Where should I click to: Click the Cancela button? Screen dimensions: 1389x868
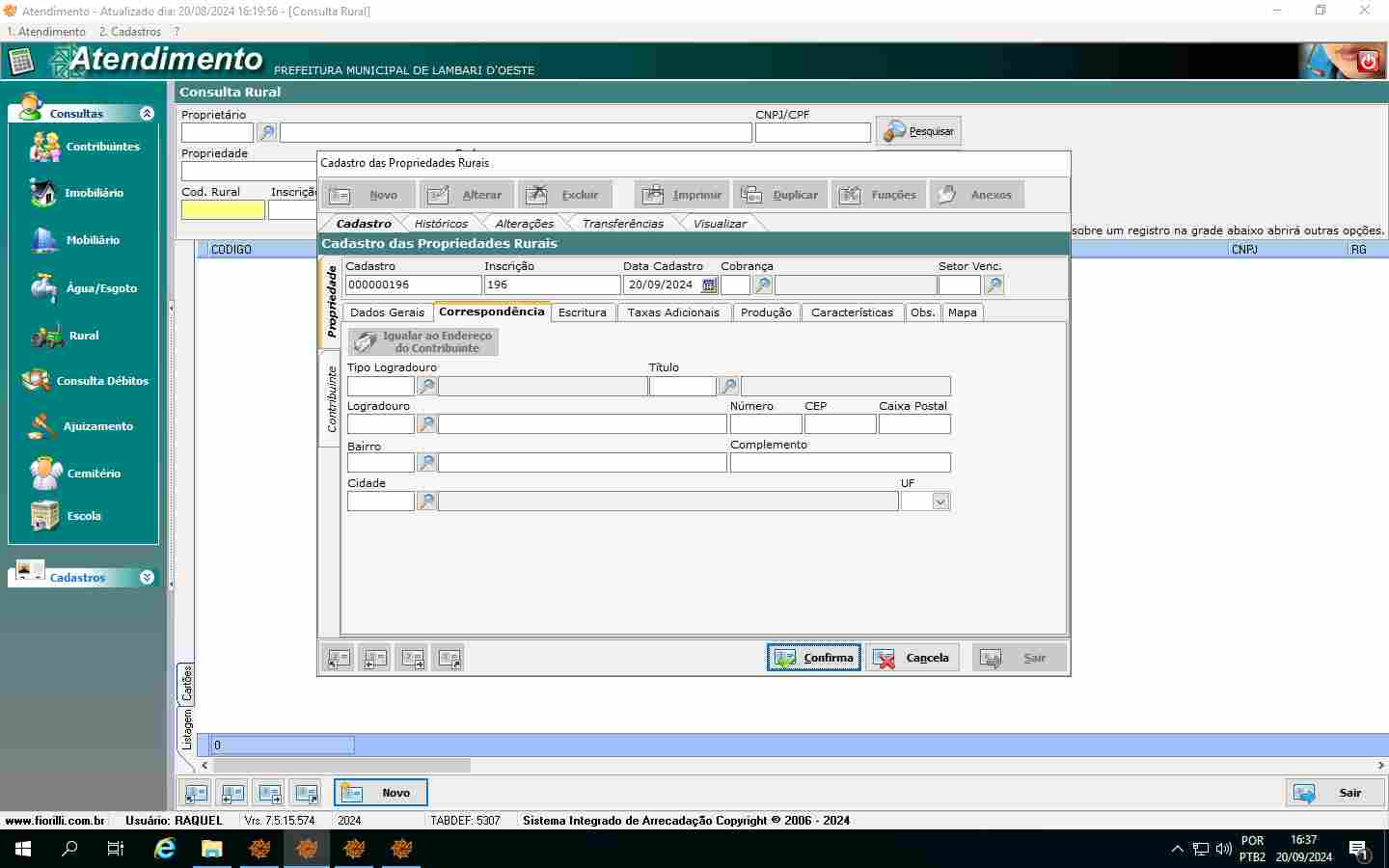pos(912,658)
